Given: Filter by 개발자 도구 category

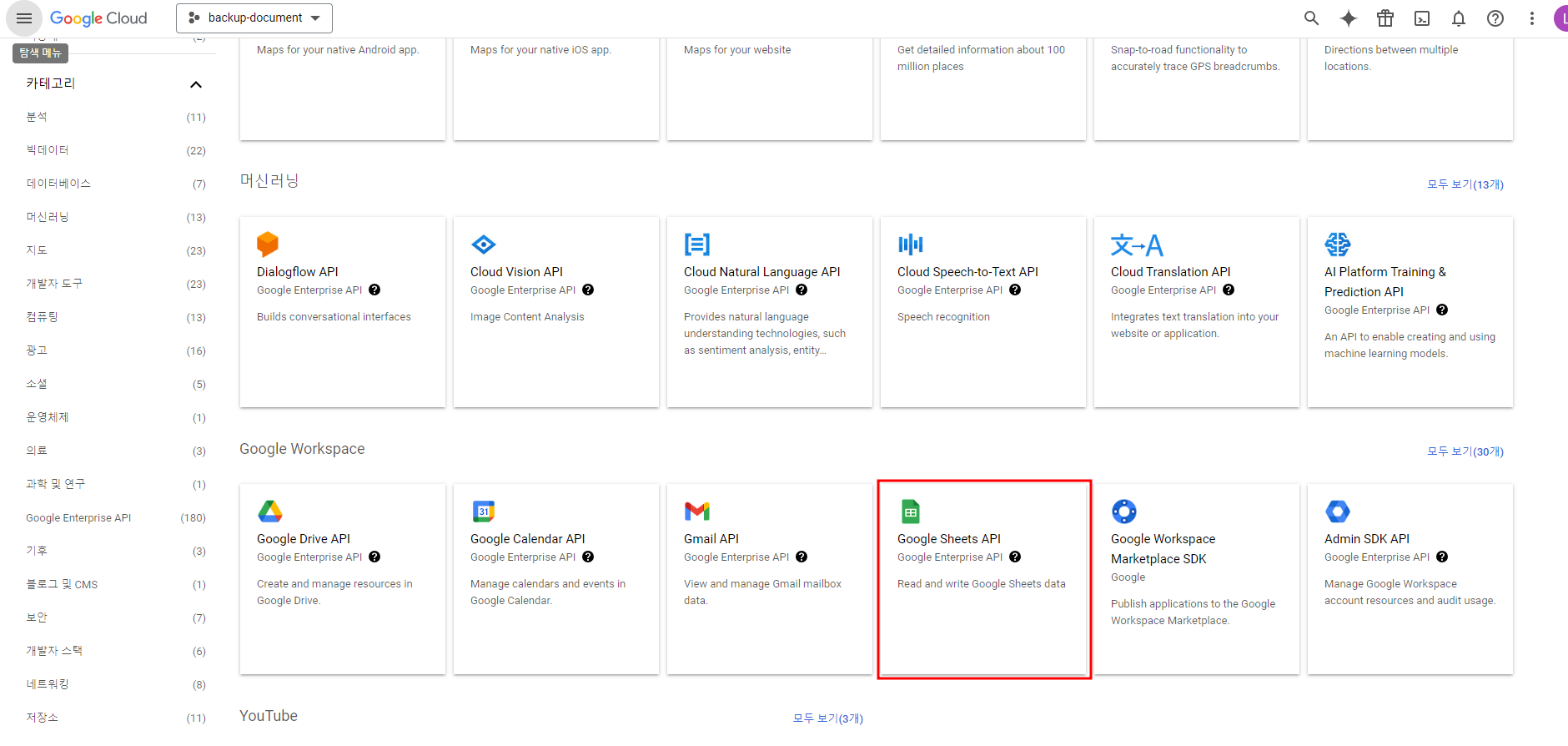Looking at the screenshot, I should pos(116,284).
